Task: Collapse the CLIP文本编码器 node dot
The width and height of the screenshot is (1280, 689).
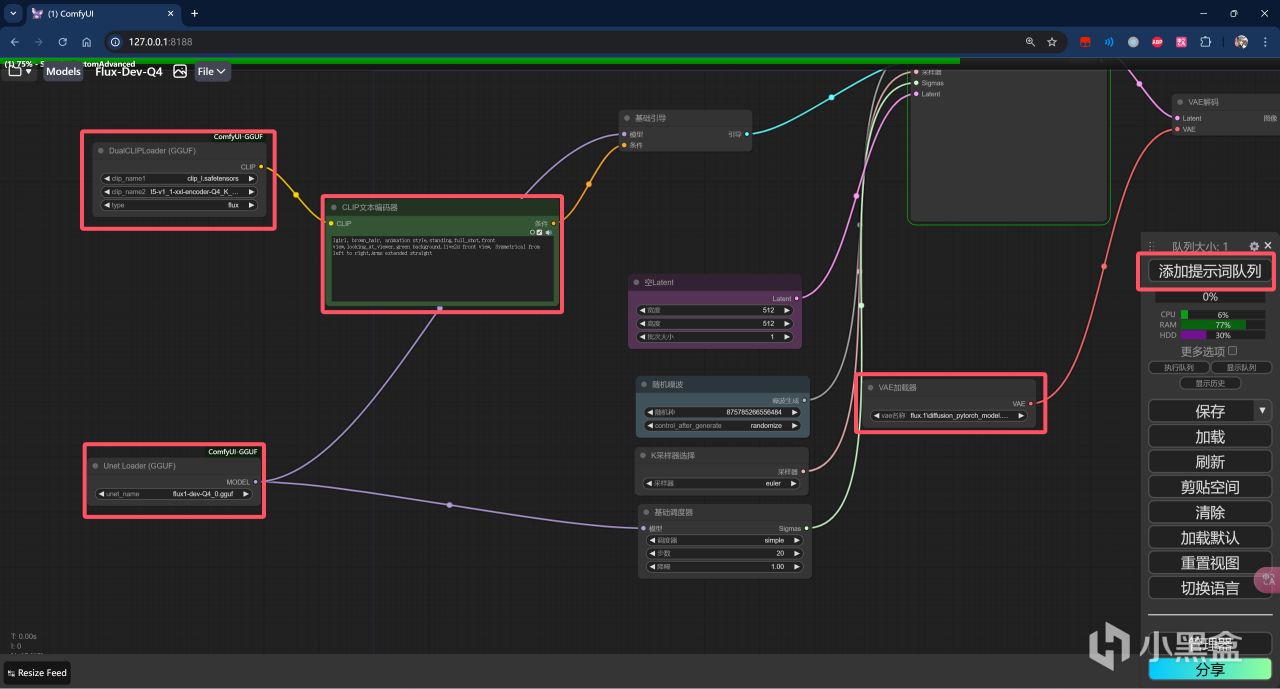Action: tap(334, 208)
